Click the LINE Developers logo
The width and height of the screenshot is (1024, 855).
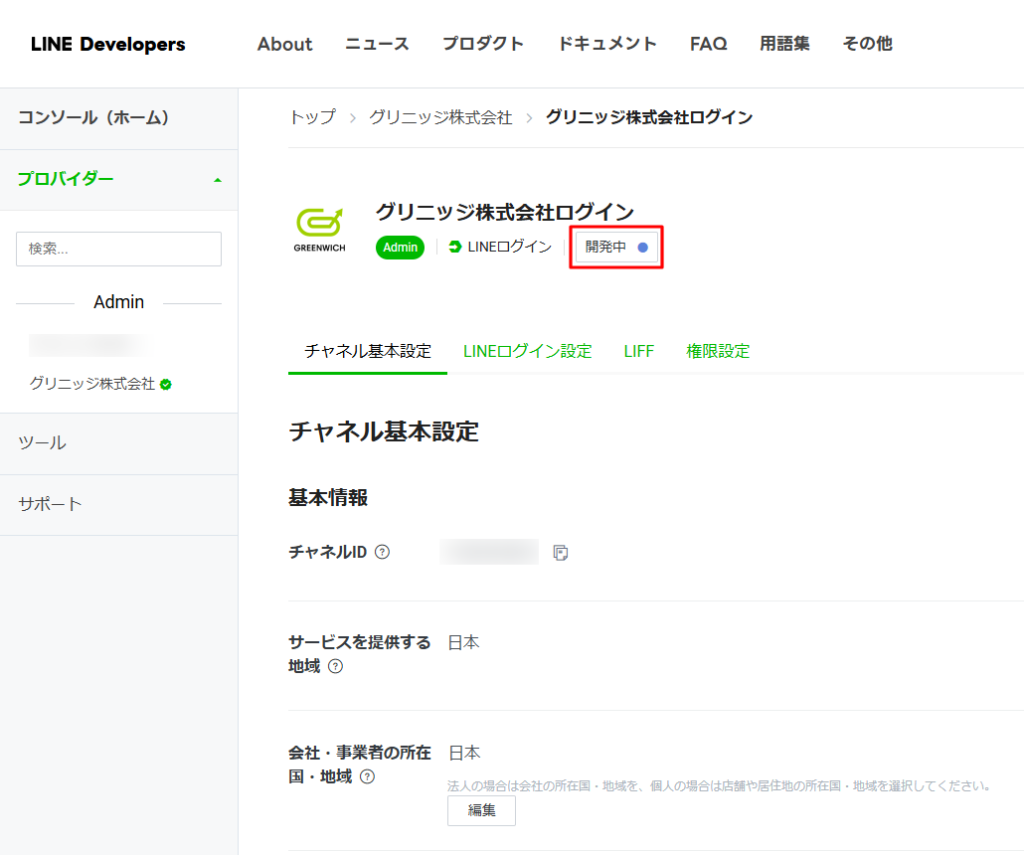pyautogui.click(x=108, y=44)
